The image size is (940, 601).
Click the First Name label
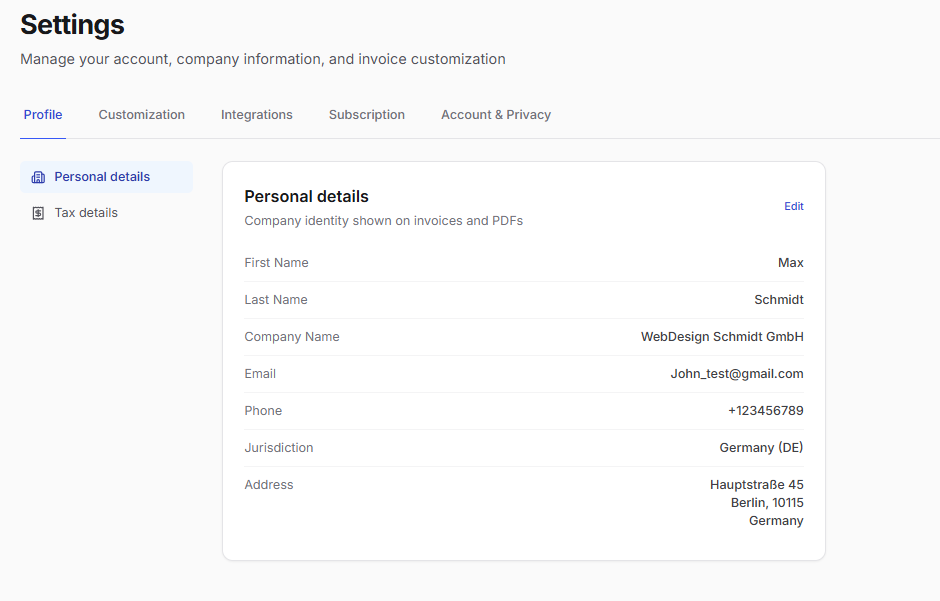(x=276, y=262)
